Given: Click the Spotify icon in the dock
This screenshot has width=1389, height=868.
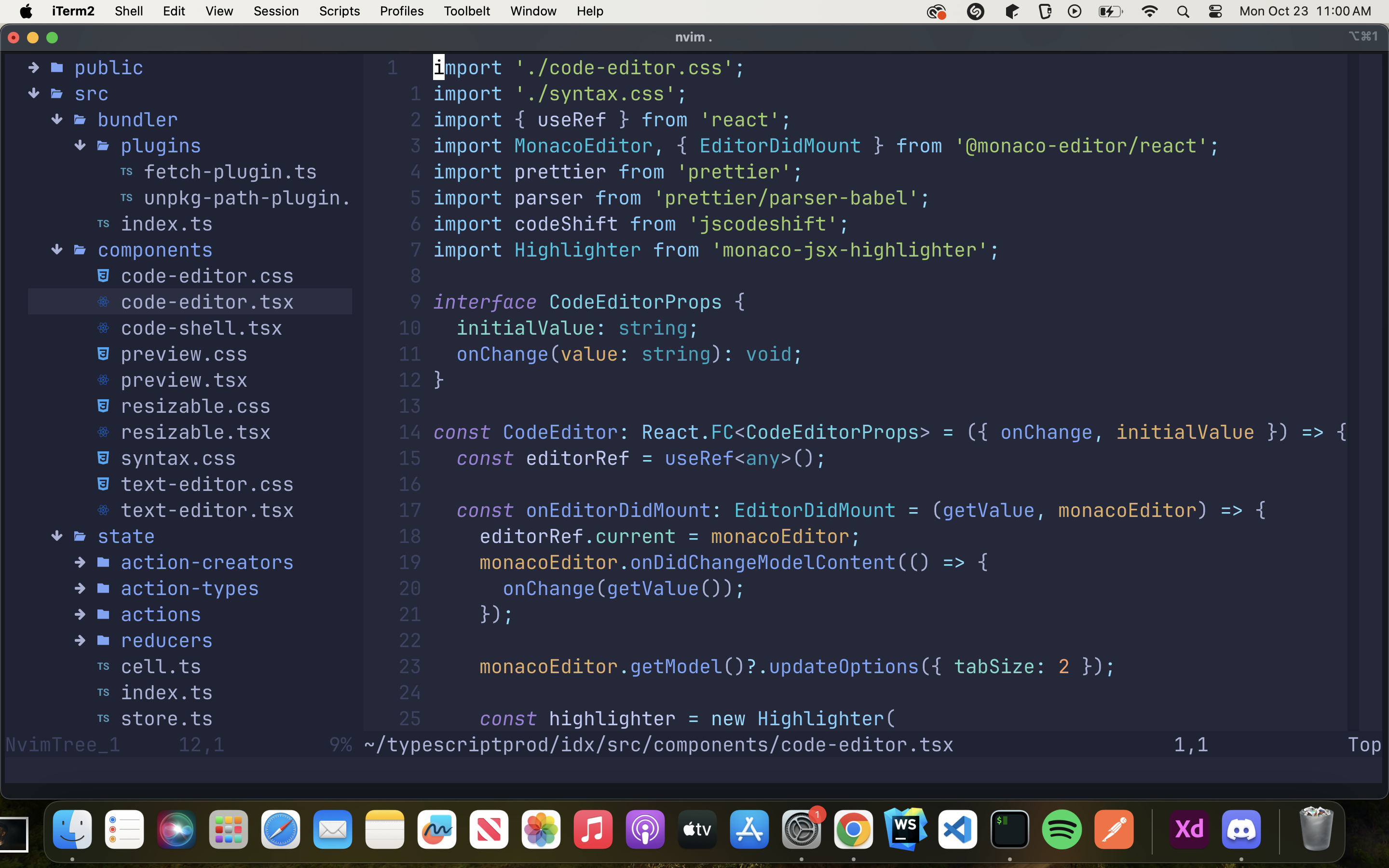Looking at the screenshot, I should tap(1061, 829).
